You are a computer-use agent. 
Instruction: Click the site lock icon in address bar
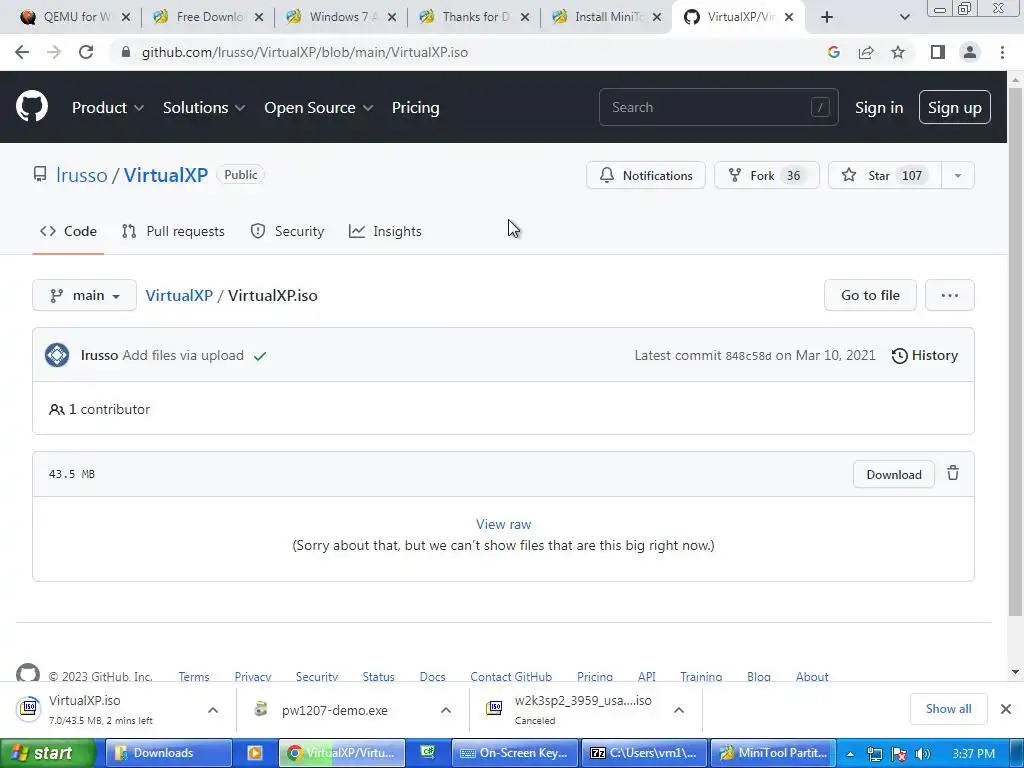[126, 52]
